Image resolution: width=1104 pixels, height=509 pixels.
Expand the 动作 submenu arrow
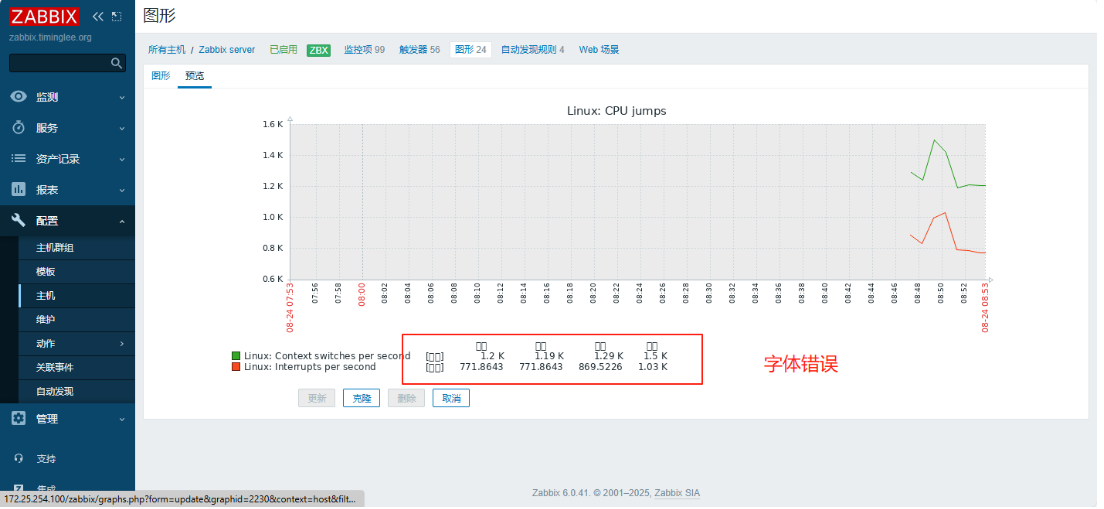122,344
